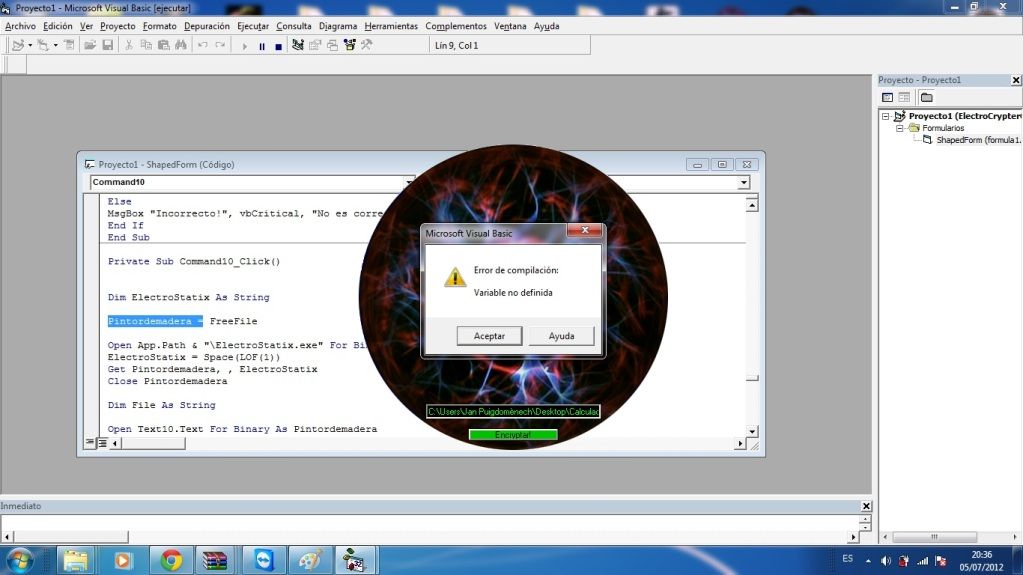Open Project Explorer via toolbar icon

(x=298, y=45)
